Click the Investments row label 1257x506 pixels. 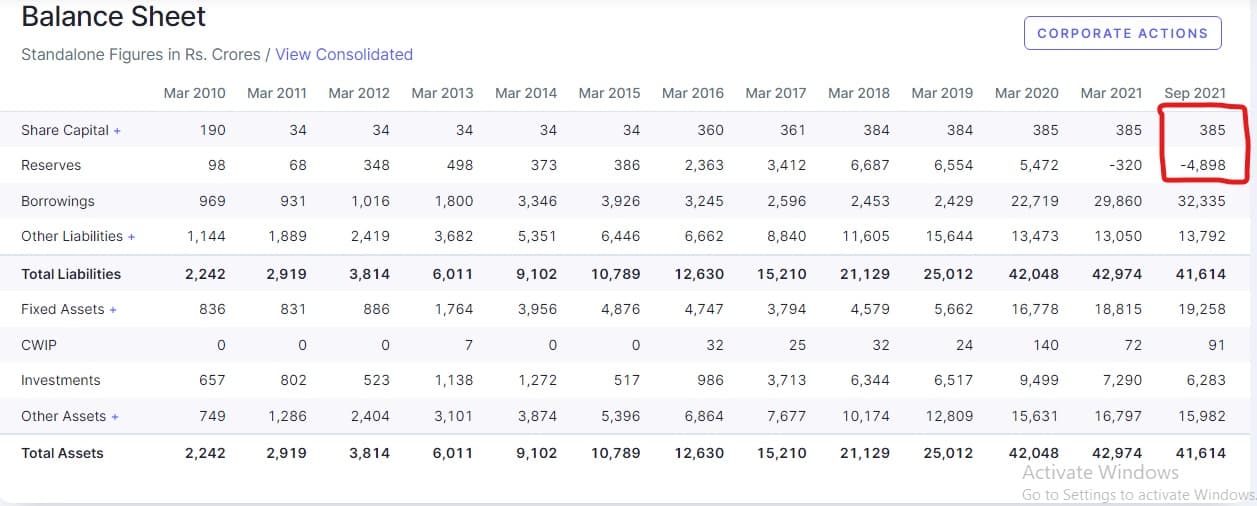[61, 380]
